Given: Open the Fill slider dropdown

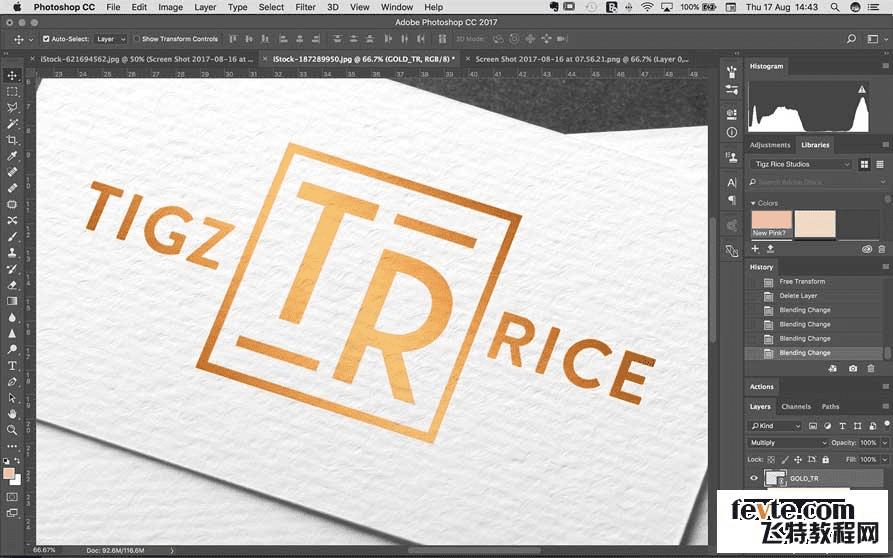Looking at the screenshot, I should pyautogui.click(x=884, y=459).
